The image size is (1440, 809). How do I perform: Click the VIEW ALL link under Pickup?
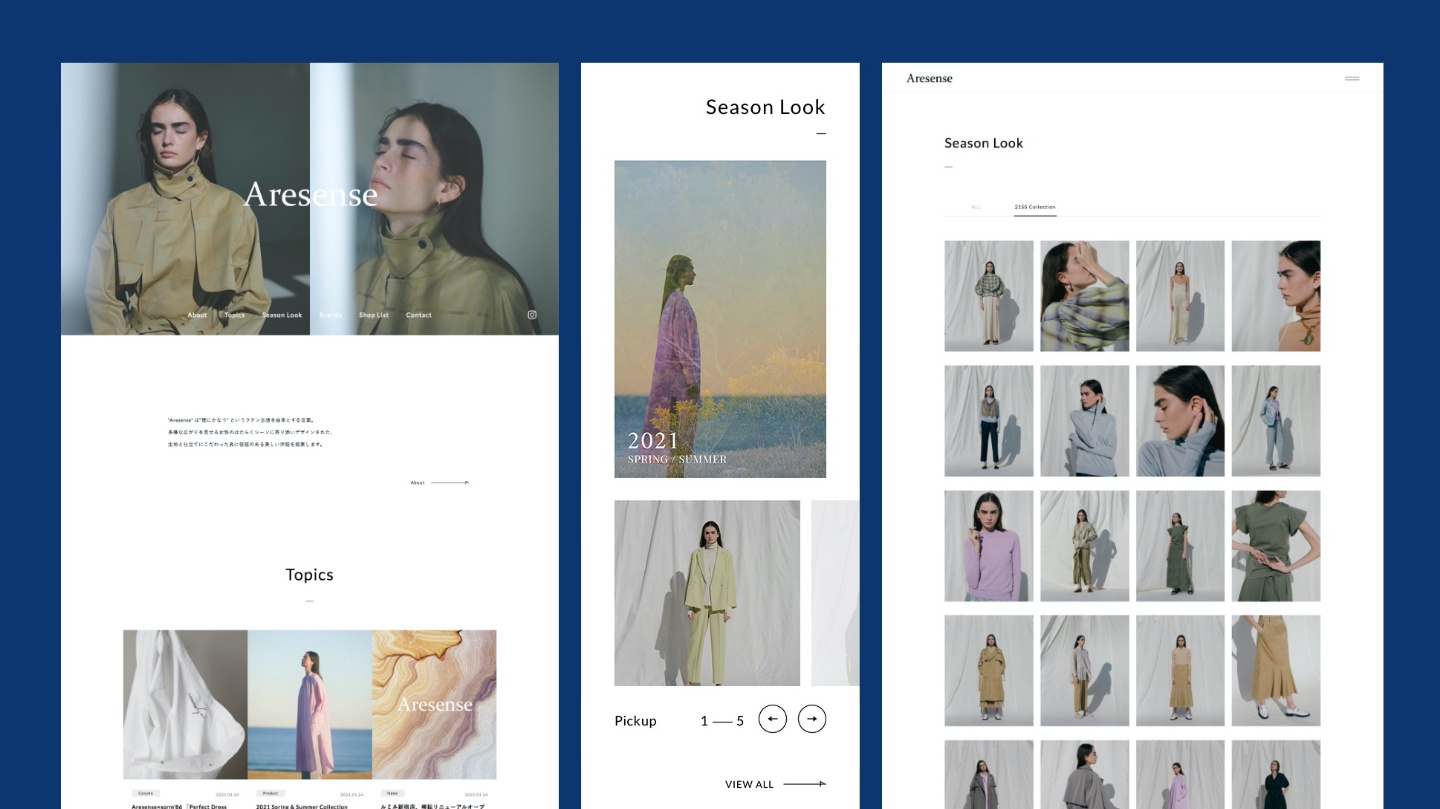[775, 784]
